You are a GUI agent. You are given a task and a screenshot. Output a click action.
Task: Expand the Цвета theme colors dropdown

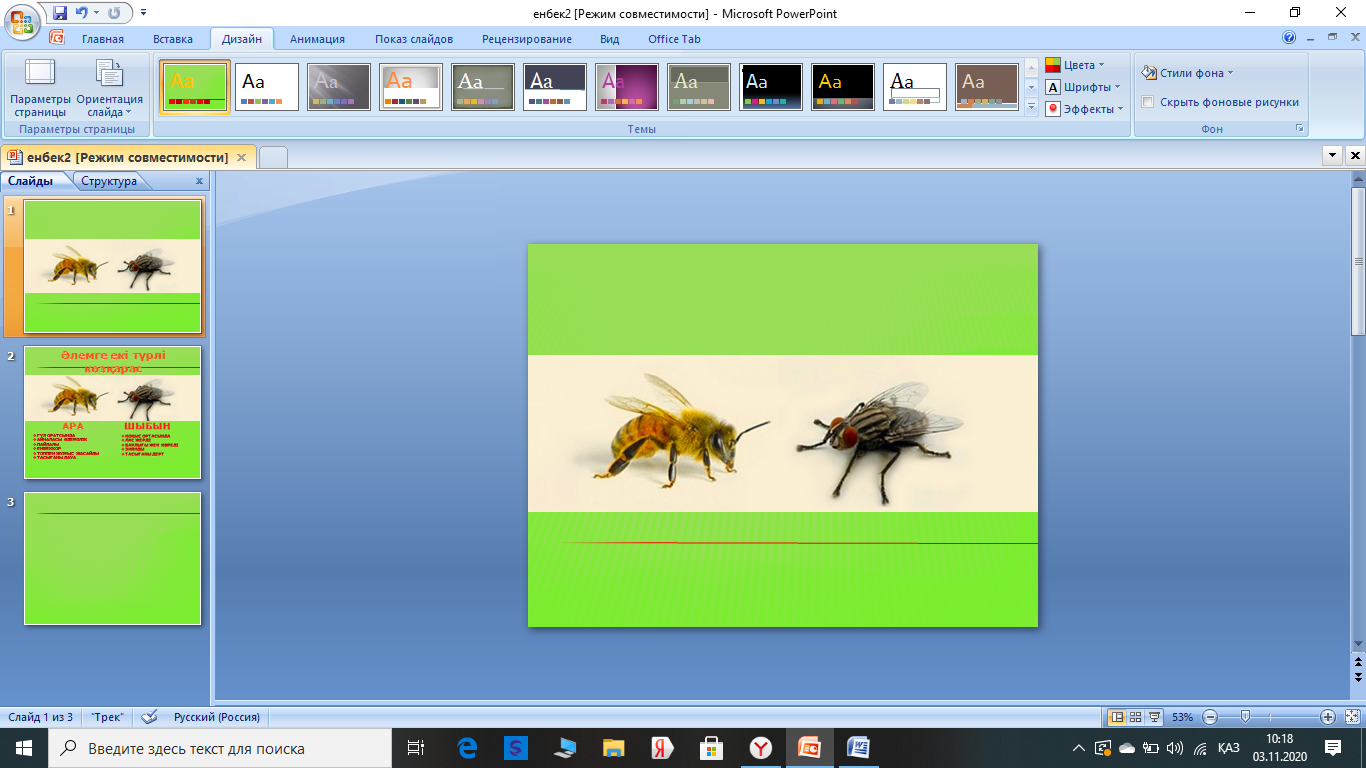(x=1076, y=65)
